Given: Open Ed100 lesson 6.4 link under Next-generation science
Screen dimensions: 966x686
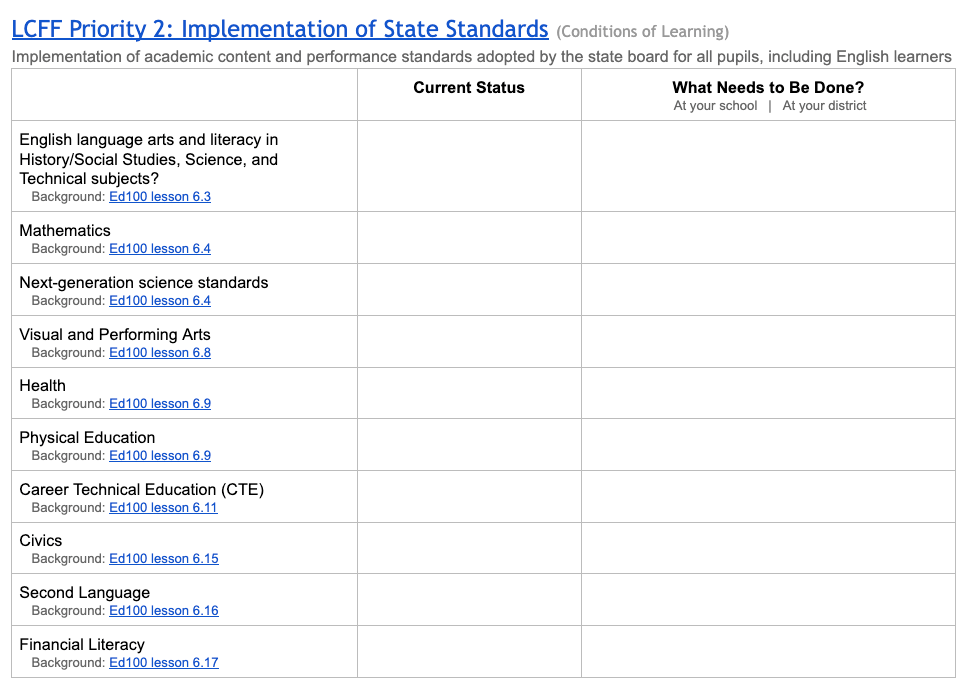Looking at the screenshot, I should pos(160,301).
